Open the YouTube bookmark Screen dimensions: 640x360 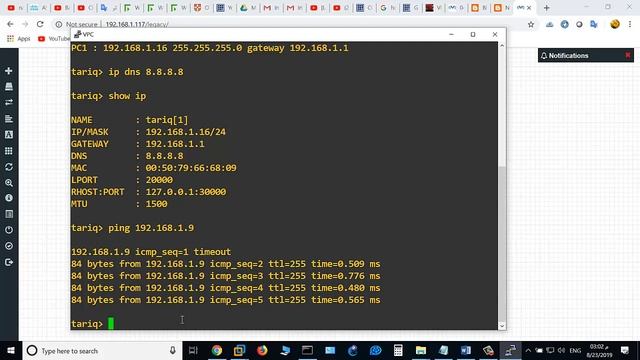coord(54,38)
